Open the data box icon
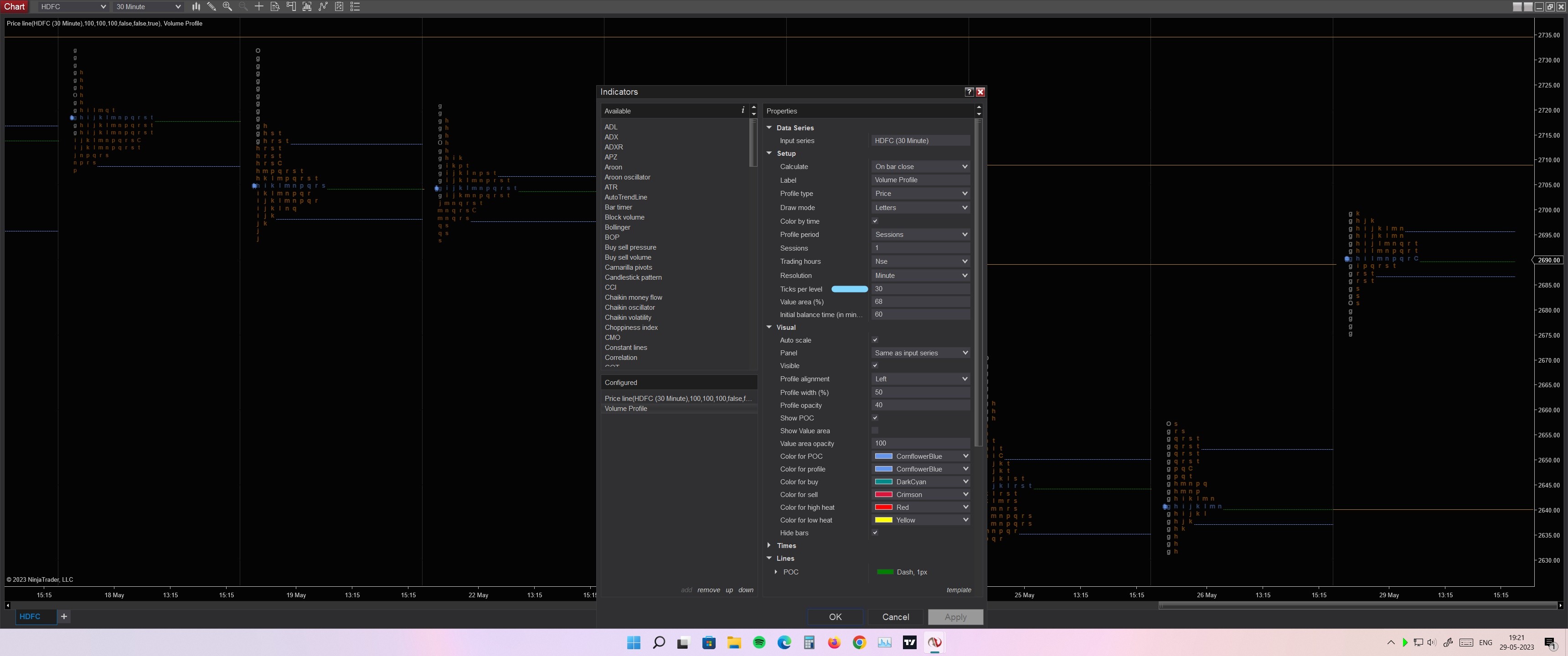The image size is (1568, 656). [274, 6]
